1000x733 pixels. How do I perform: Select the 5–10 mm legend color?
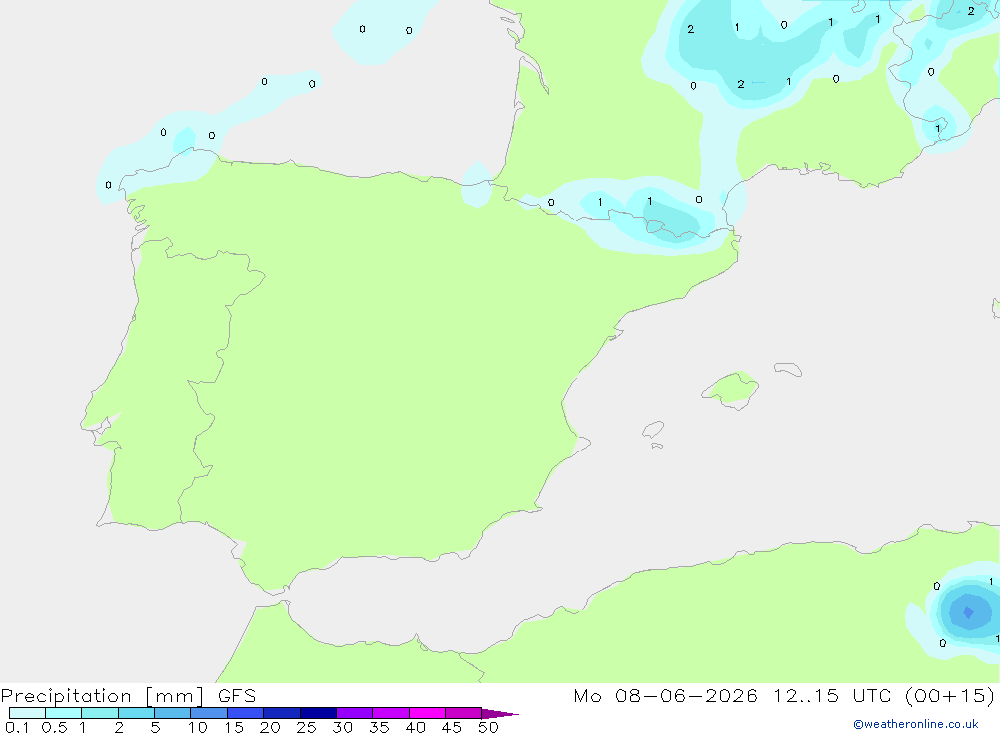pos(173,713)
